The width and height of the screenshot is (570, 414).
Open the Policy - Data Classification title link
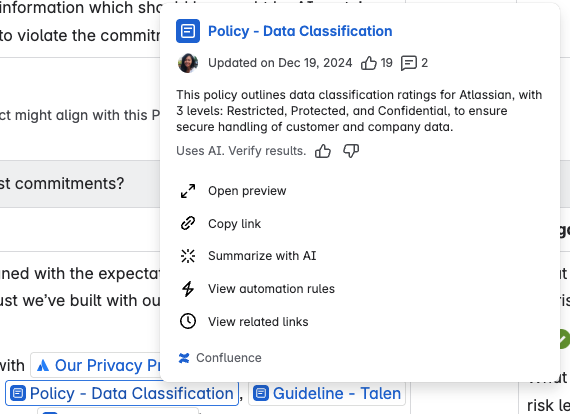(x=300, y=31)
